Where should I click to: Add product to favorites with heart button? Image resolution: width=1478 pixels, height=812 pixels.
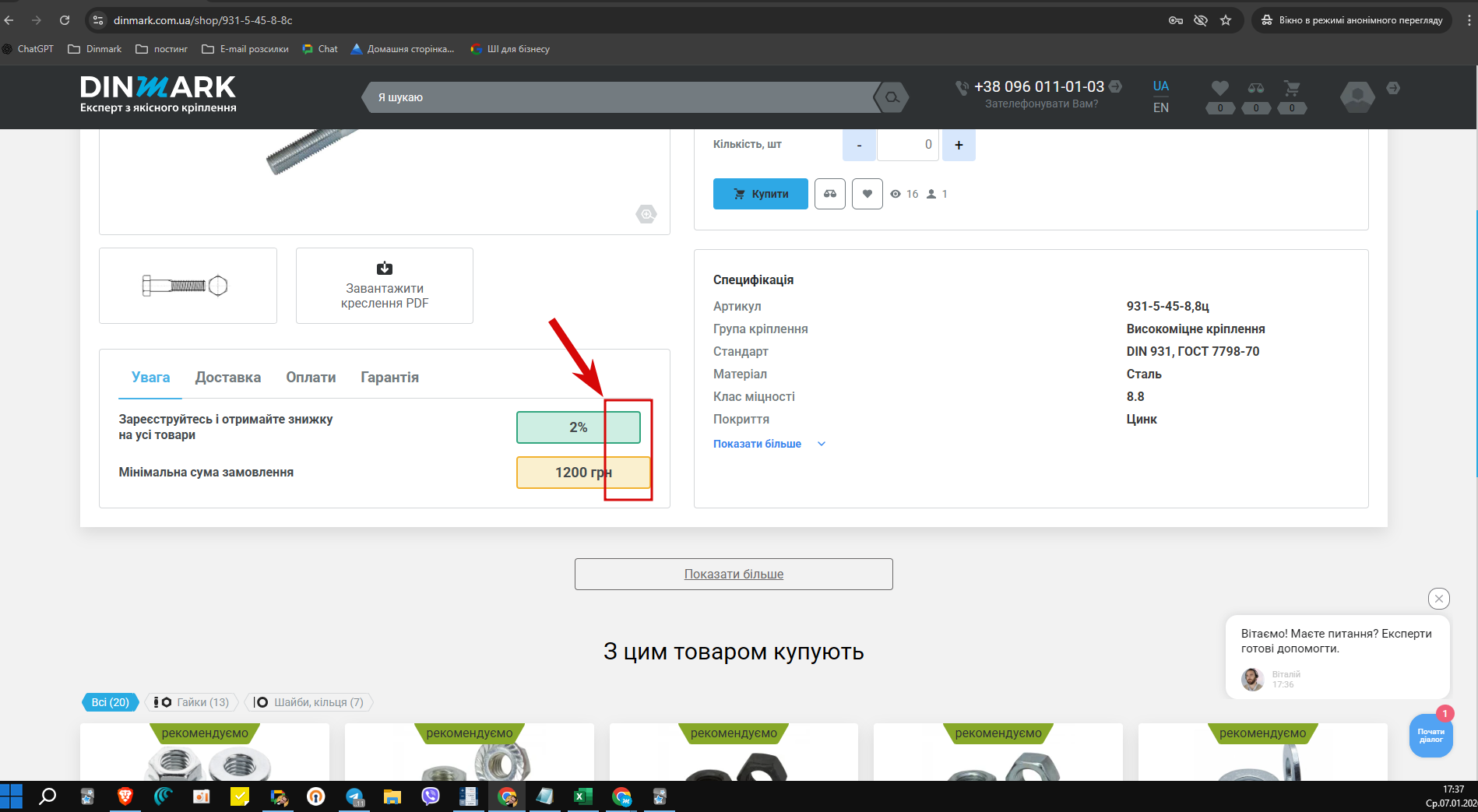(x=867, y=194)
